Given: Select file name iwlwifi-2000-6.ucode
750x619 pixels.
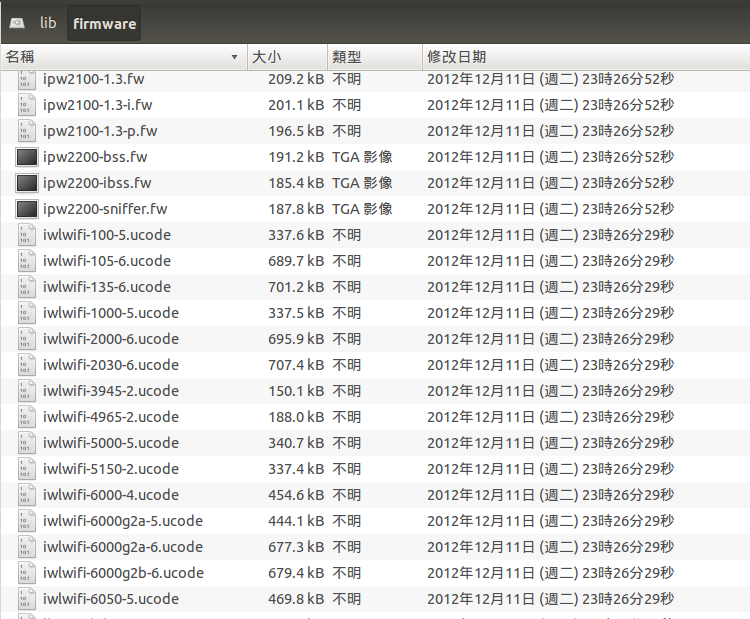Looking at the screenshot, I should tap(111, 339).
